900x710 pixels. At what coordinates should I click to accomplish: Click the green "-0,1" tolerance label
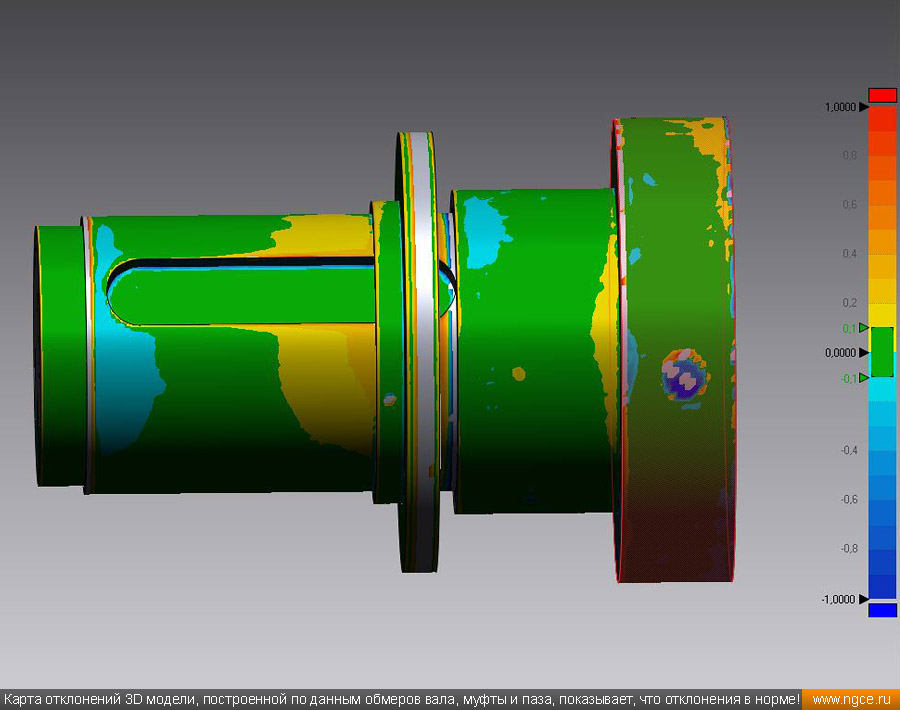(x=848, y=378)
